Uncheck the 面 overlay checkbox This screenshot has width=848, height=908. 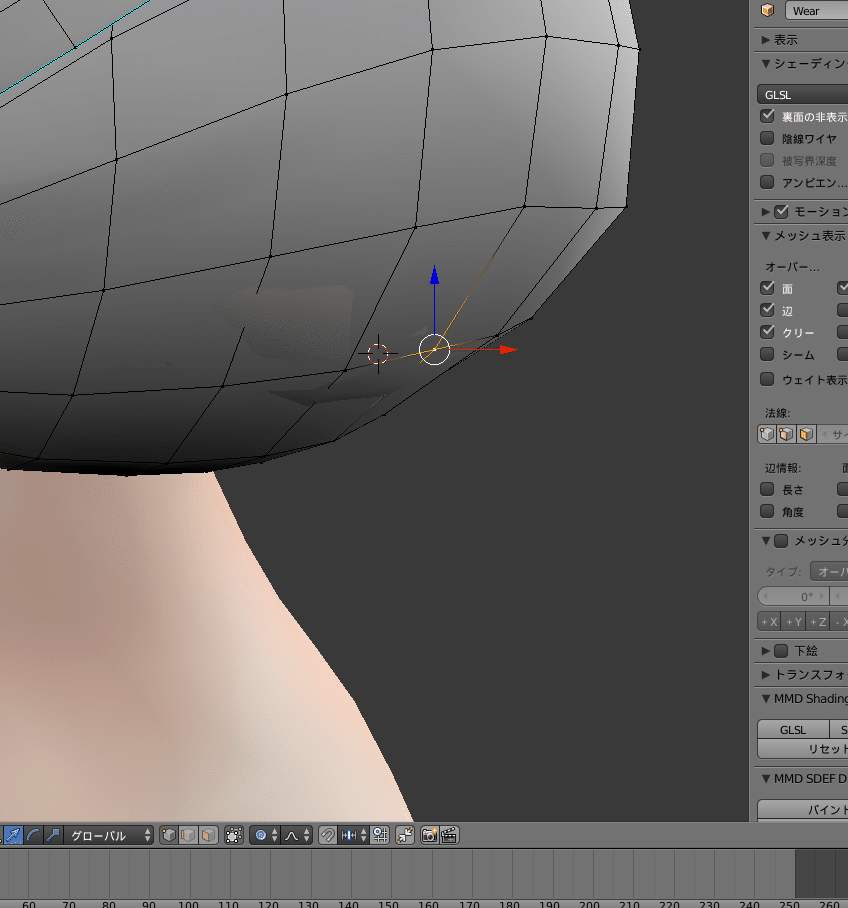(x=767, y=288)
